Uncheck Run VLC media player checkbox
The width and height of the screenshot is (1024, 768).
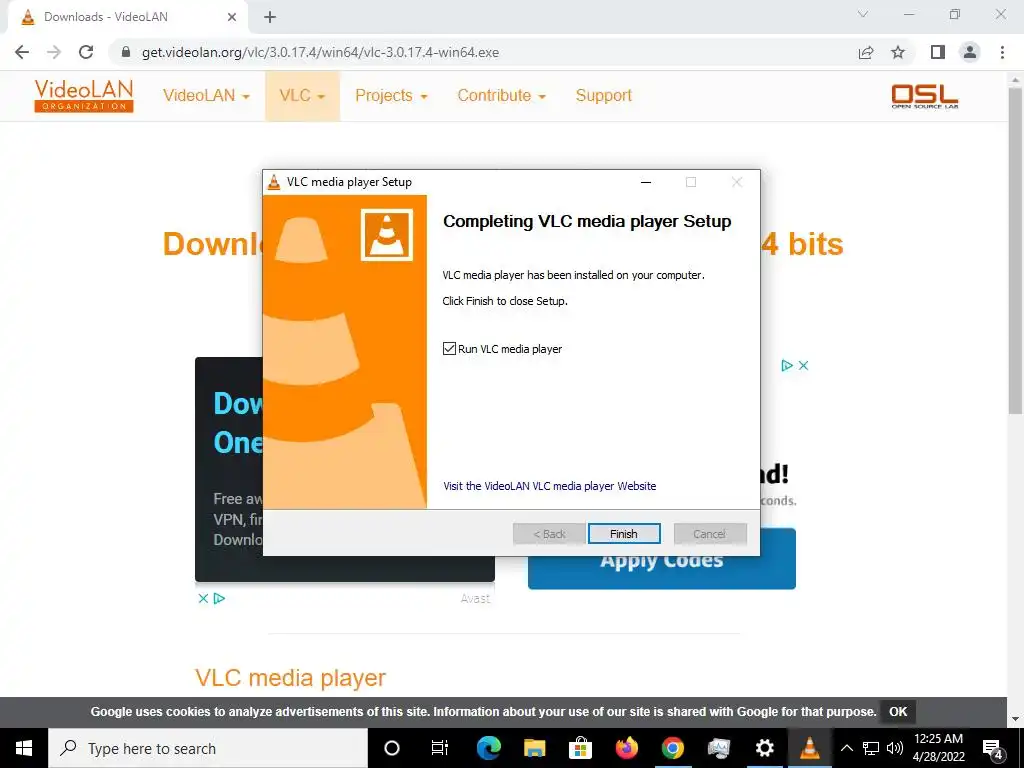point(449,349)
